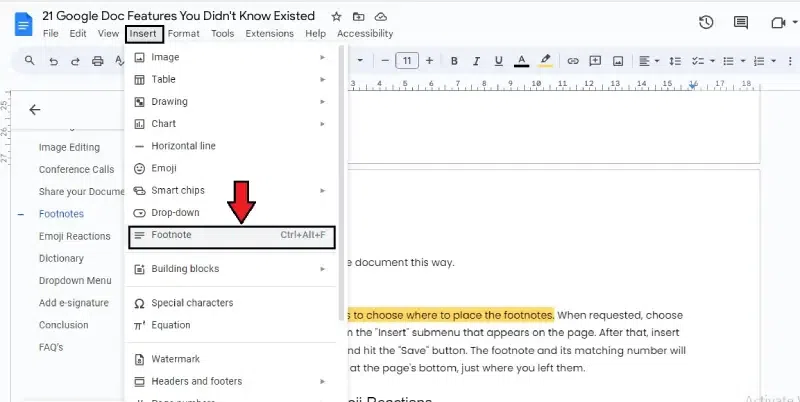Open the highlight color picker
The width and height of the screenshot is (800, 402).
[545, 61]
